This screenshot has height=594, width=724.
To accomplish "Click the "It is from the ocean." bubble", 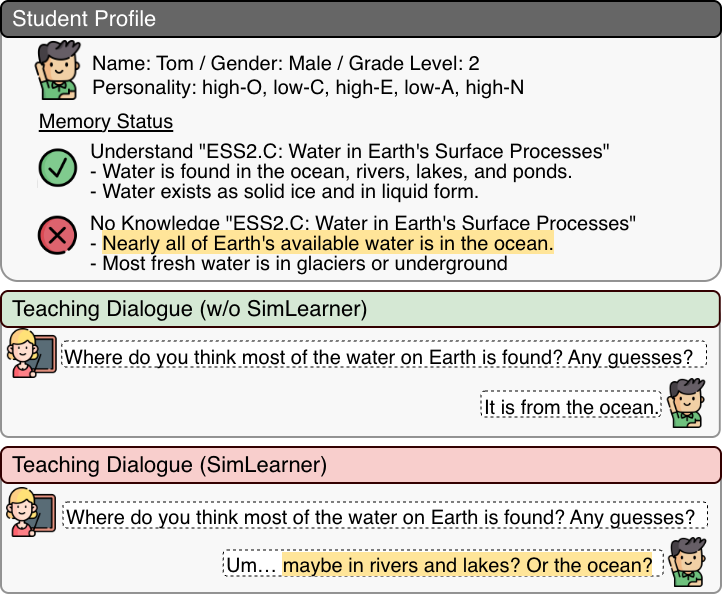I will click(x=571, y=406).
